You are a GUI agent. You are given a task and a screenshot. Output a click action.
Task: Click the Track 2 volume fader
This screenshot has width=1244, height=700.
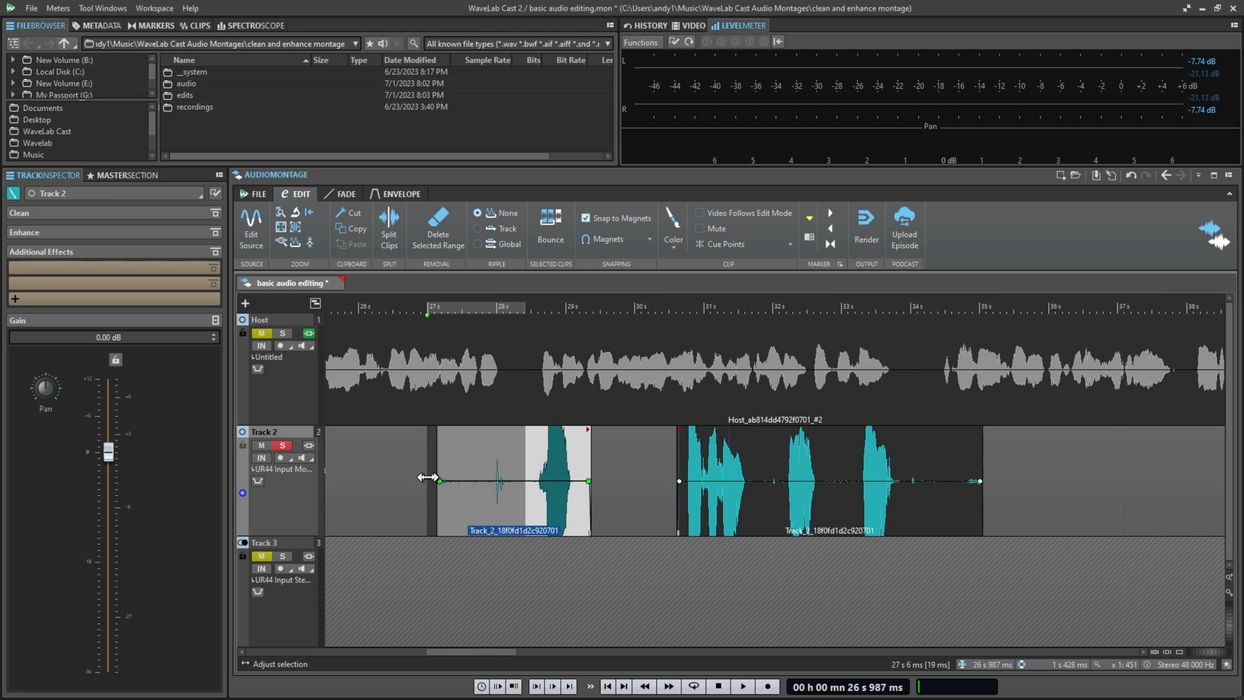(109, 452)
